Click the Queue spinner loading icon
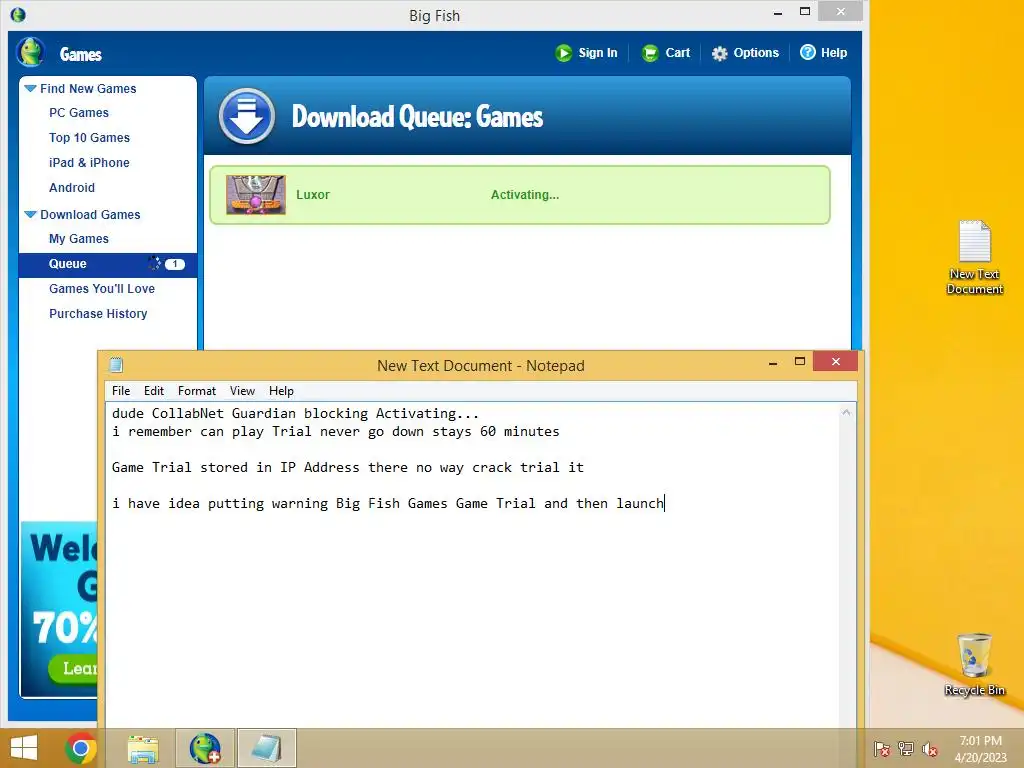The width and height of the screenshot is (1024, 768). pos(154,263)
